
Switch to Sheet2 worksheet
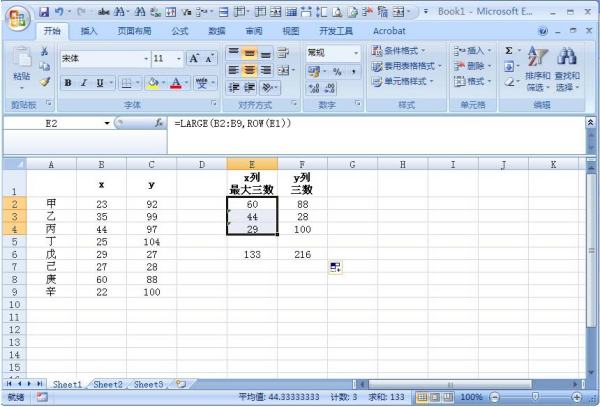coord(108,384)
